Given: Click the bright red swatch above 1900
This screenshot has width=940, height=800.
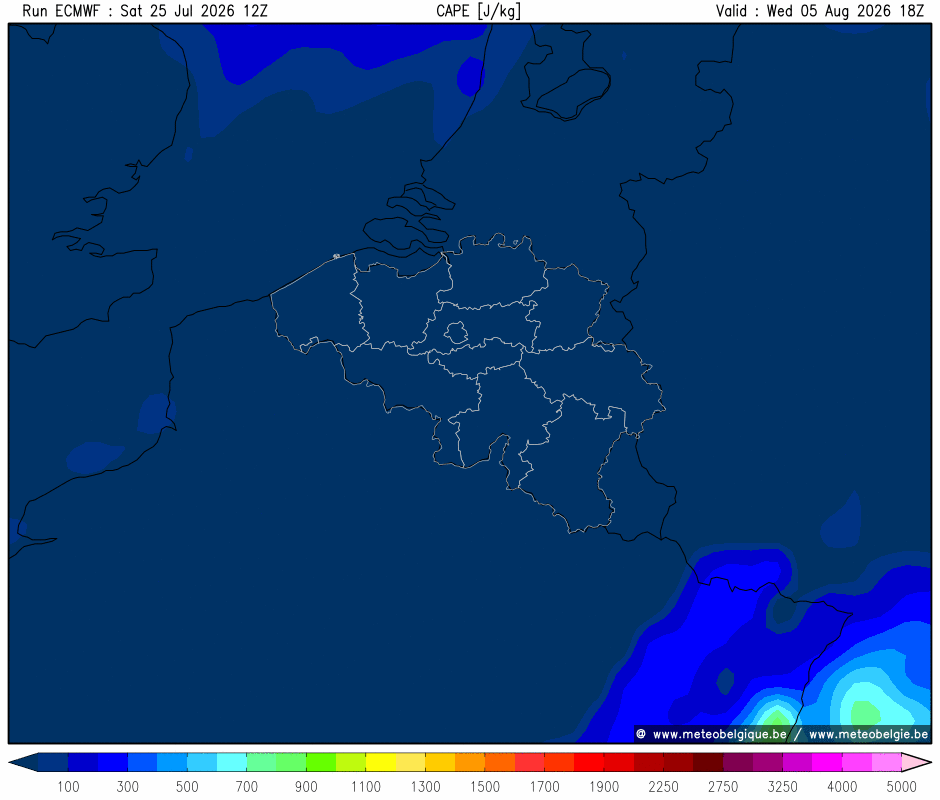Looking at the screenshot, I should 589,762.
